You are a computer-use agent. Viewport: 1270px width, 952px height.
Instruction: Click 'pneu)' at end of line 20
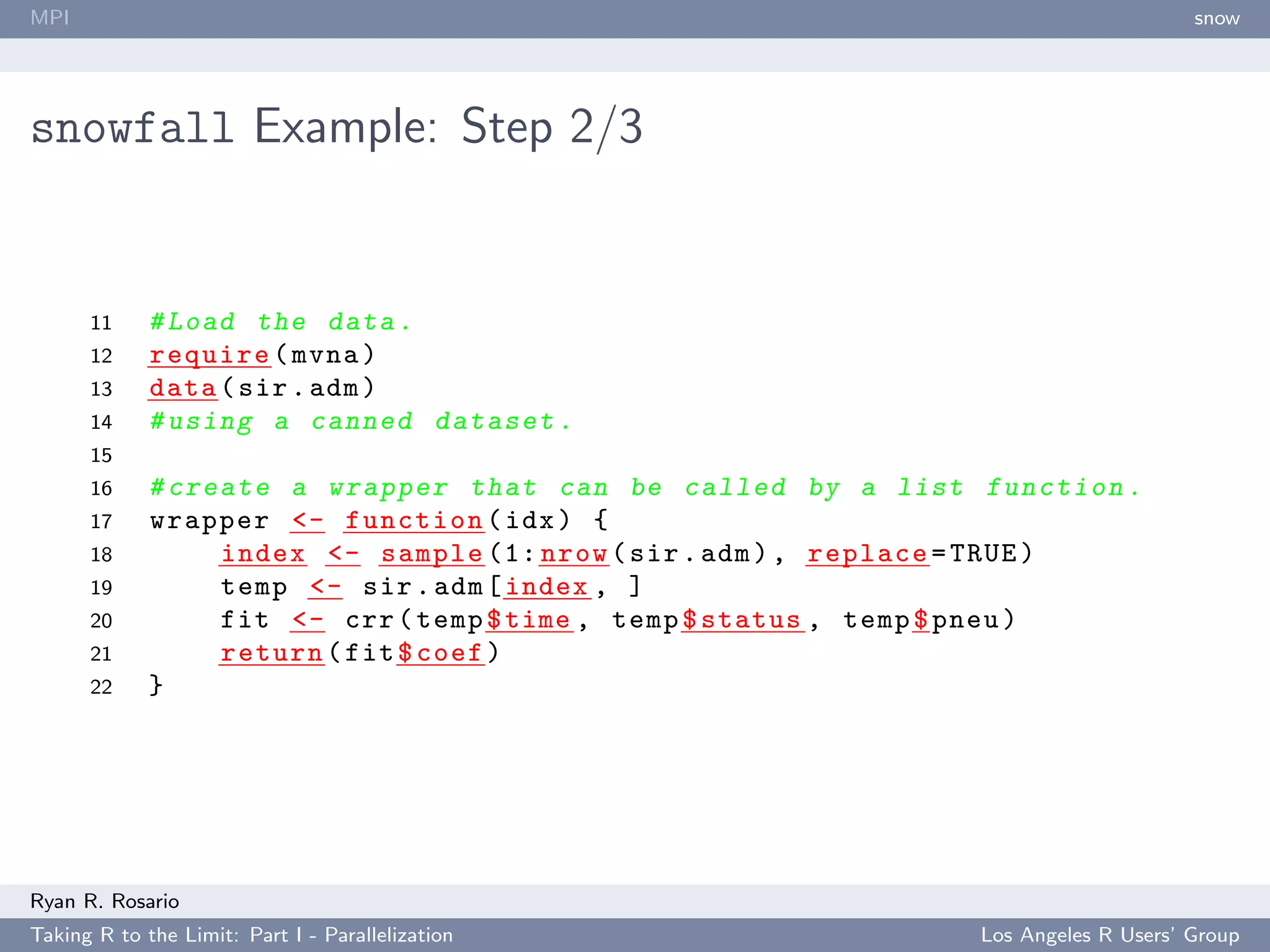(973, 620)
